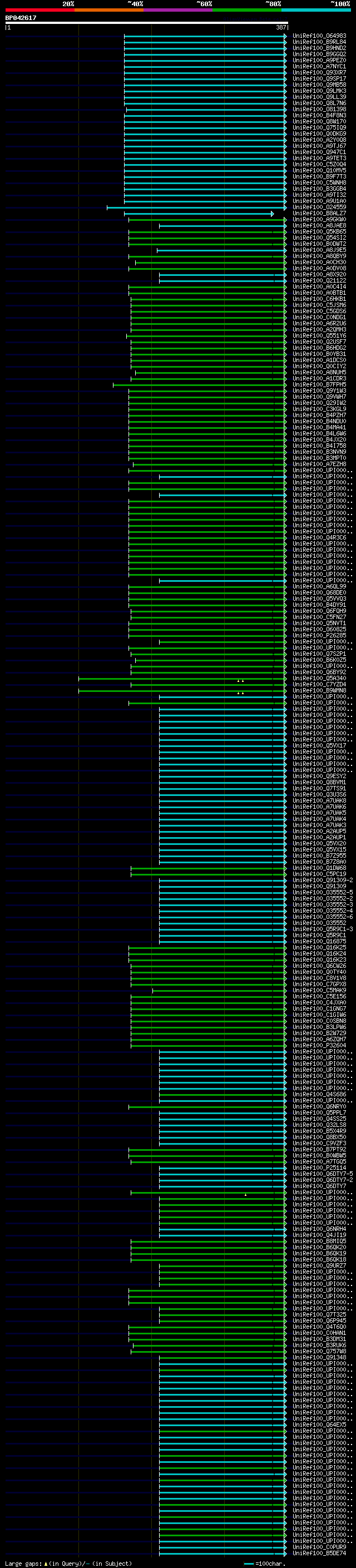Select the UniRef100_Q91309-2 label
Image resolution: width=356 pixels, height=1568 pixels.
(323, 880)
